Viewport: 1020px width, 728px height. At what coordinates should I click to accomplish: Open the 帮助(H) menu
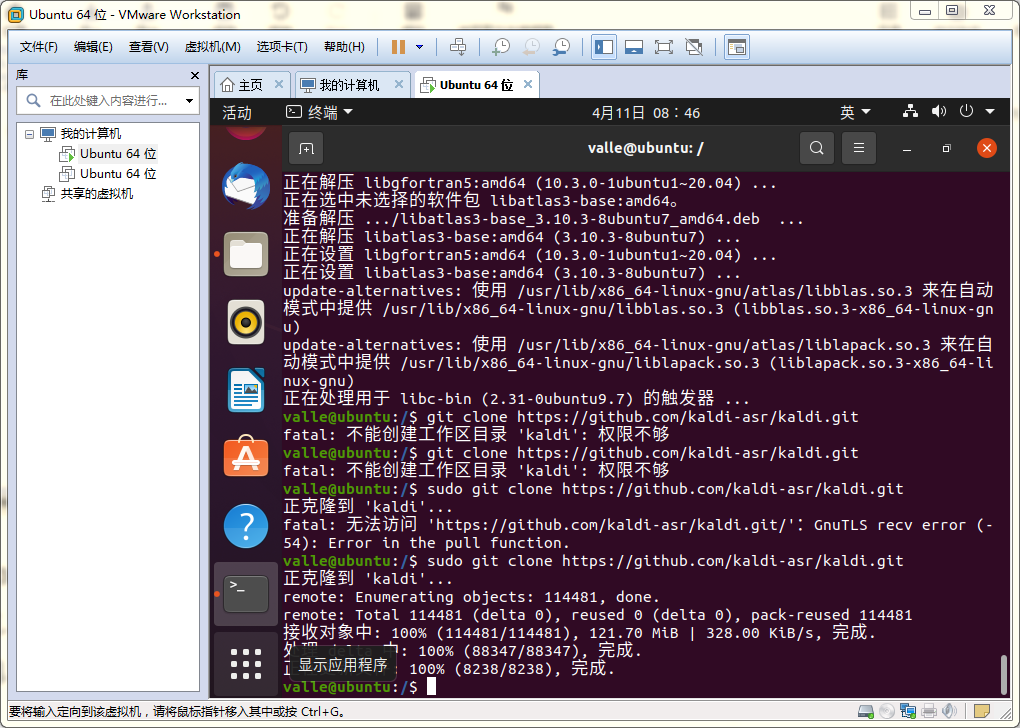click(x=344, y=47)
